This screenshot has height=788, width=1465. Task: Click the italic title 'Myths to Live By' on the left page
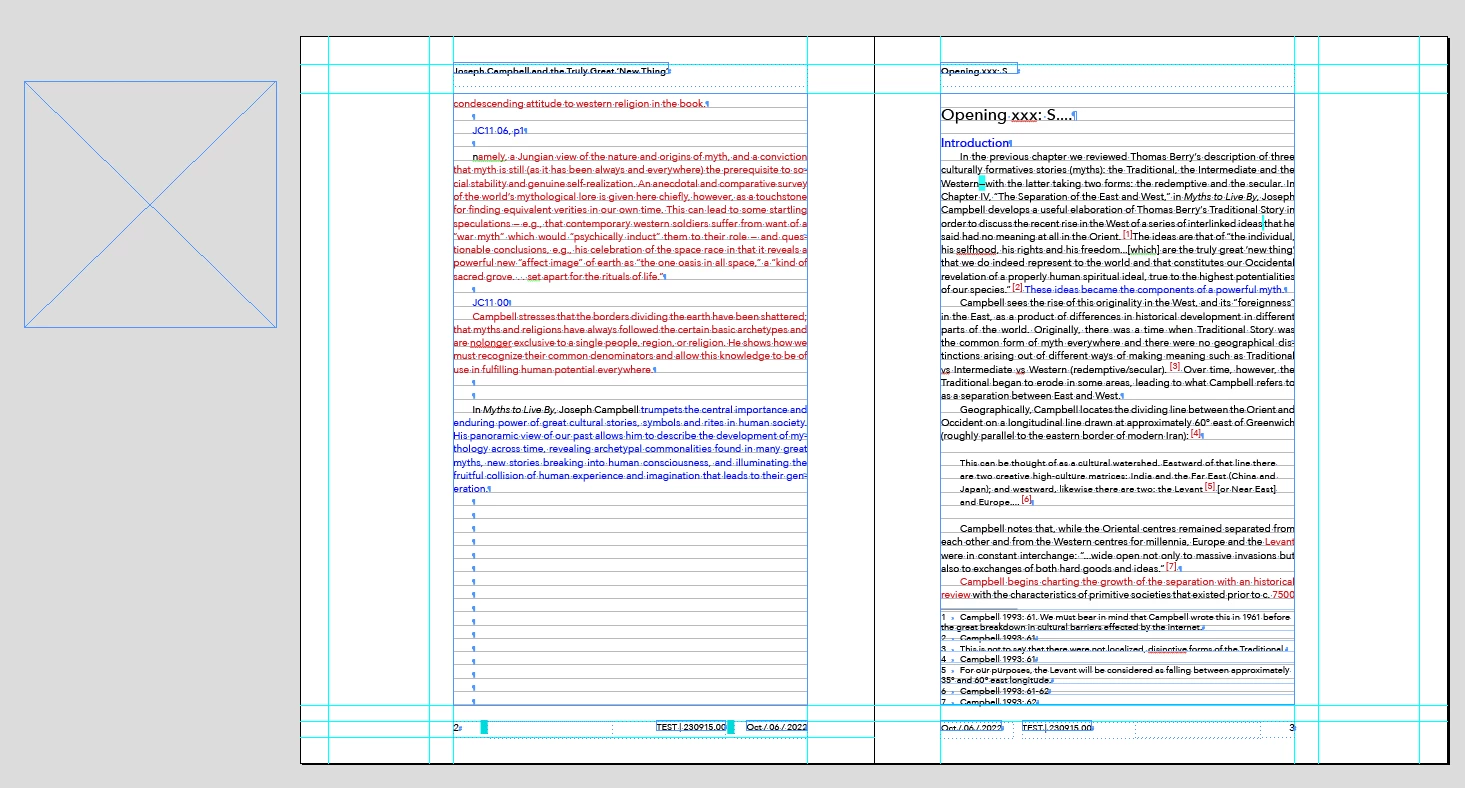pyautogui.click(x=519, y=410)
